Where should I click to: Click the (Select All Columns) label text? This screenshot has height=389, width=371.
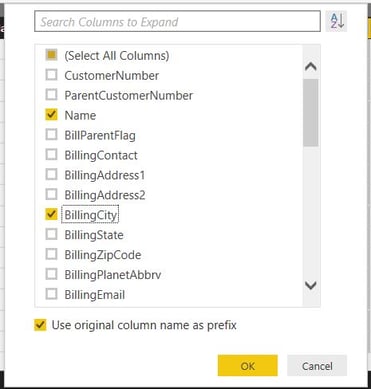click(x=117, y=56)
